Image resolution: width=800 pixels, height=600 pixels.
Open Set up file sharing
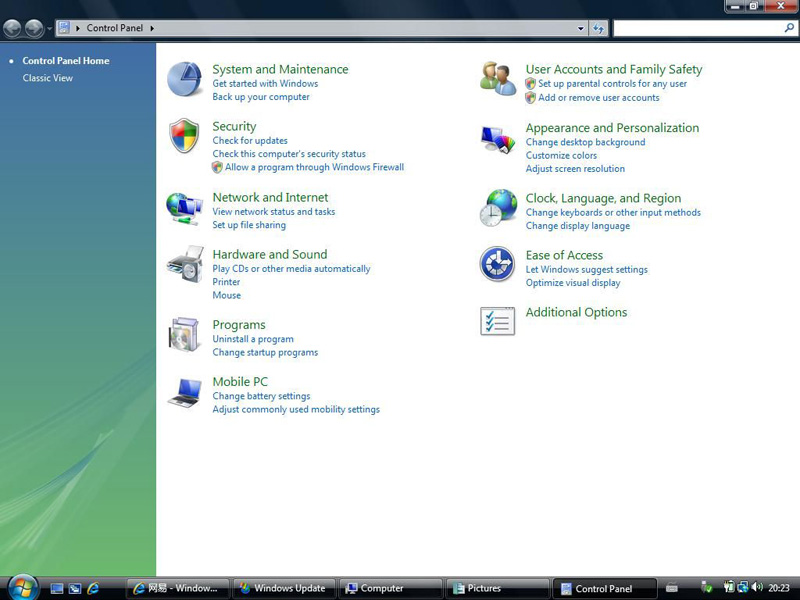point(249,225)
